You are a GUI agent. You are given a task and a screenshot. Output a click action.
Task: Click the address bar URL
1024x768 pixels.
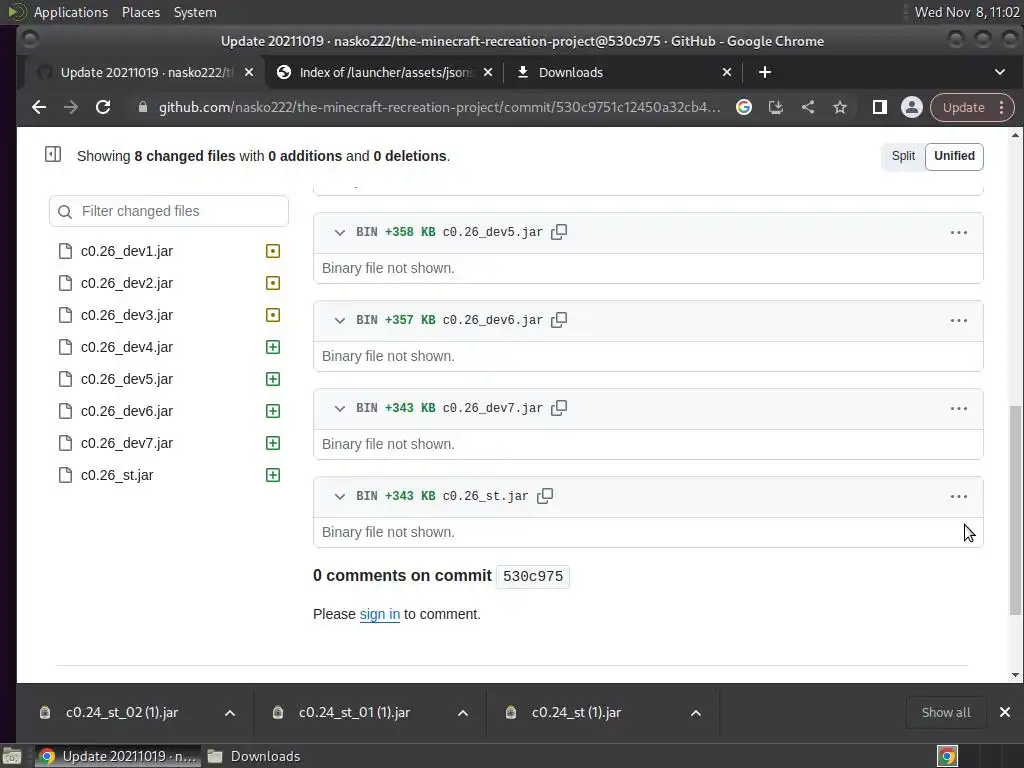click(x=439, y=107)
